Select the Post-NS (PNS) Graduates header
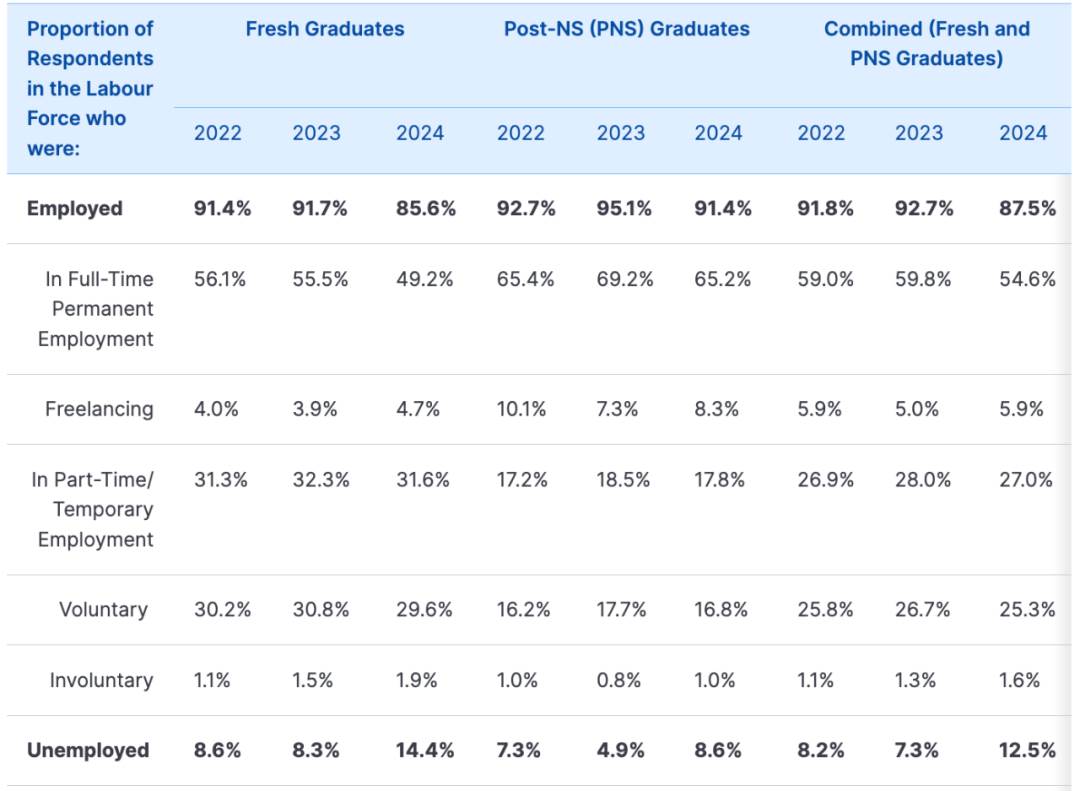Image resolution: width=1080 pixels, height=791 pixels. 626,29
